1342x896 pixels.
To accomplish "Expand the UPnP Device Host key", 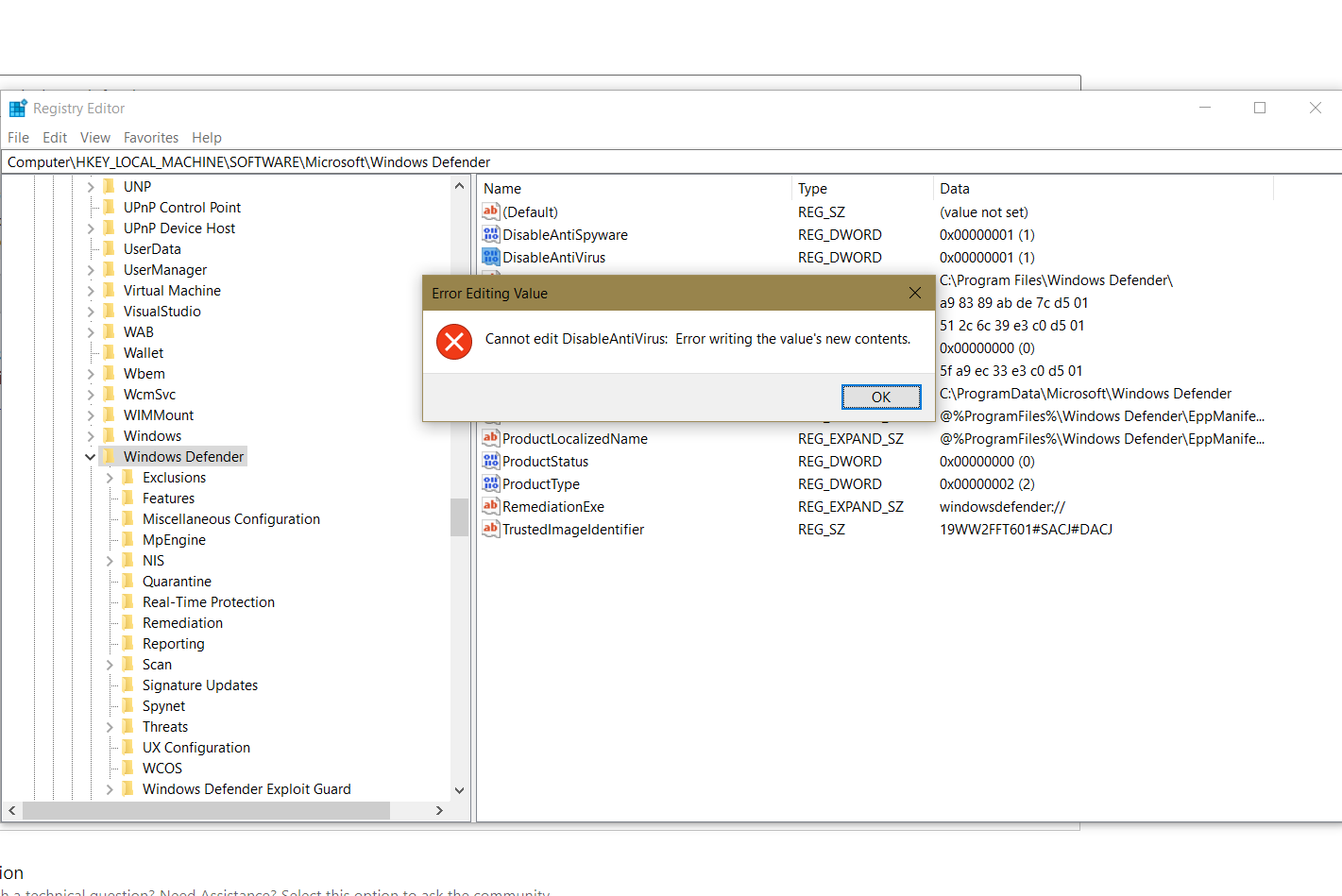I will coord(91,228).
